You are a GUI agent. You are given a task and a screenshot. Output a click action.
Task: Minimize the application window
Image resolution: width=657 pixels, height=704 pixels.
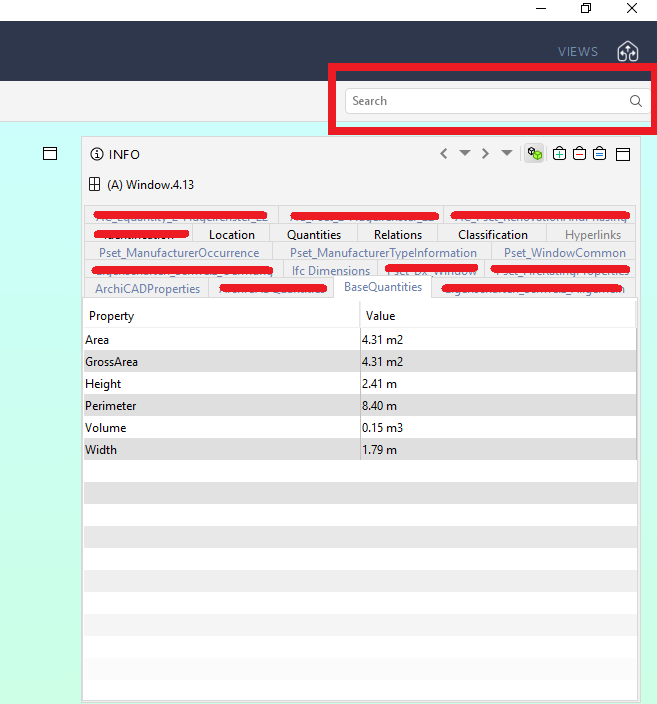(541, 9)
